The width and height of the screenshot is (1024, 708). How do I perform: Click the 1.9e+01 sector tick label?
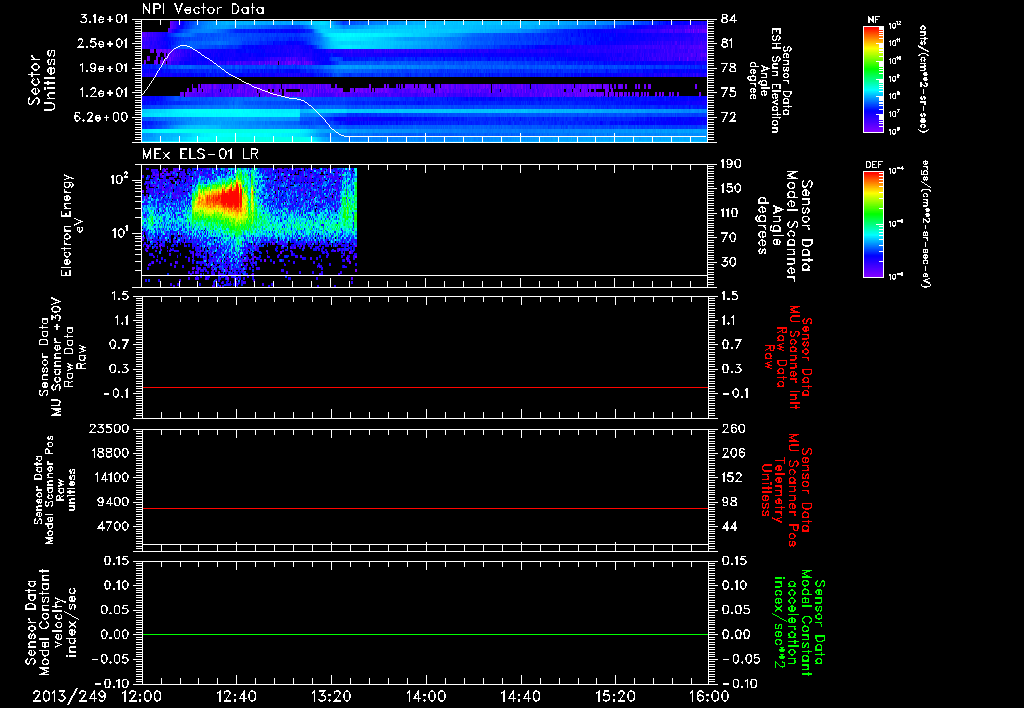click(104, 68)
